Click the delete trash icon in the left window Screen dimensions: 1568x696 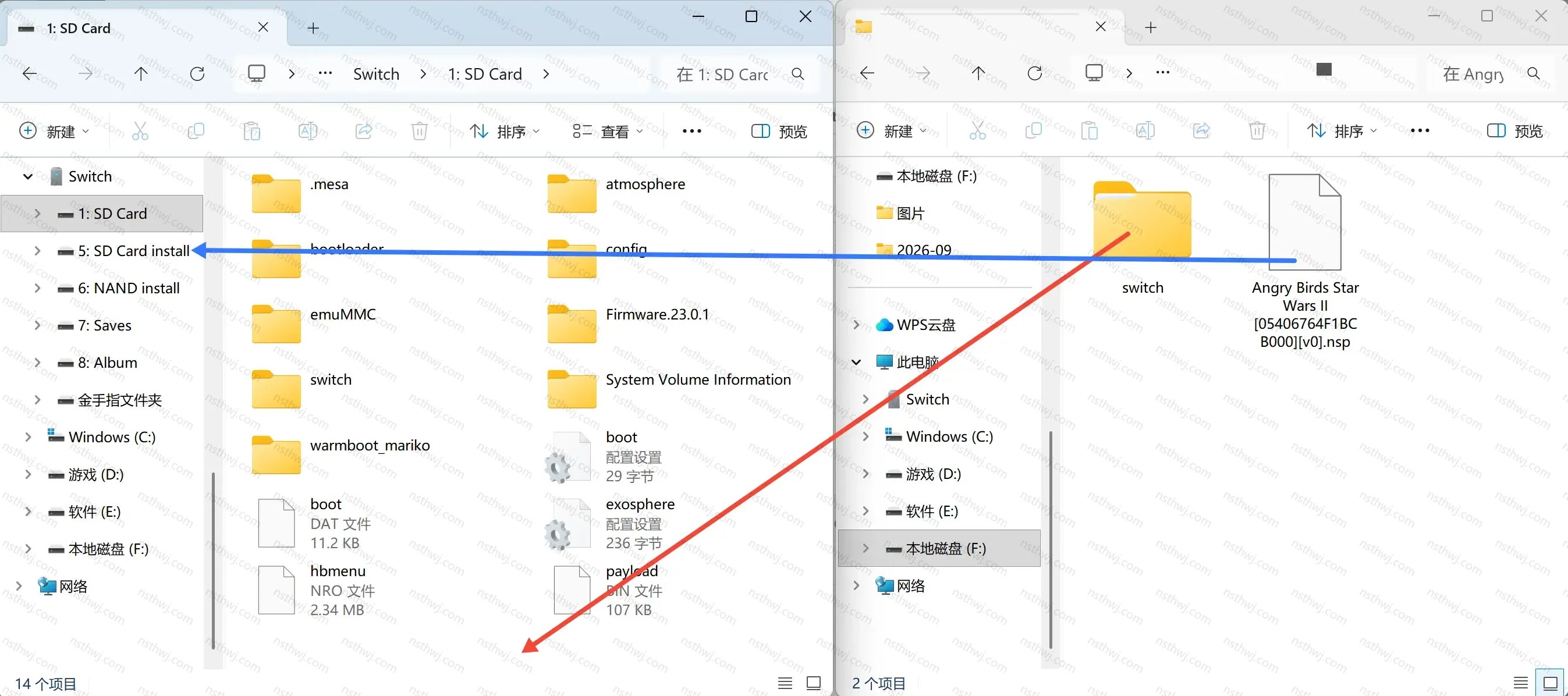click(x=420, y=131)
